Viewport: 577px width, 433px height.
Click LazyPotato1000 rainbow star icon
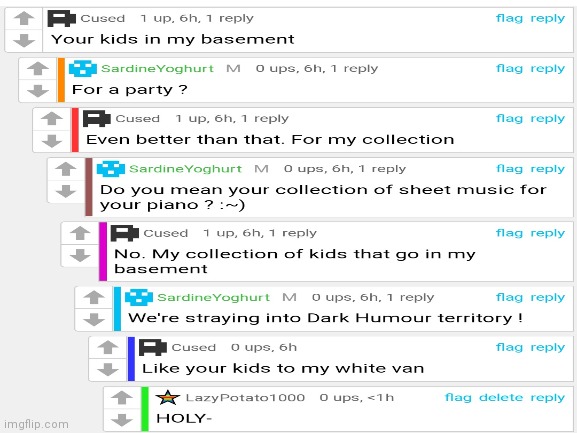click(168, 398)
